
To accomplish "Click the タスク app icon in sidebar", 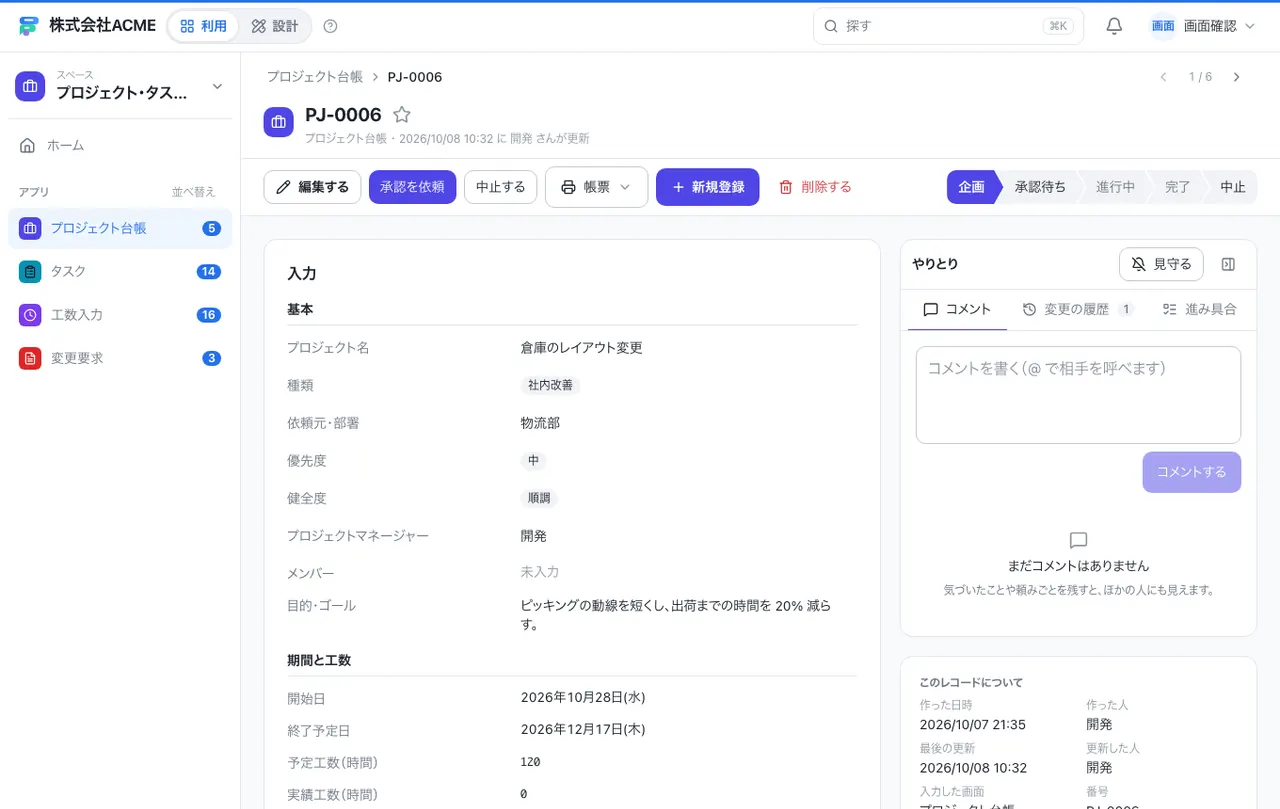I will (x=30, y=271).
